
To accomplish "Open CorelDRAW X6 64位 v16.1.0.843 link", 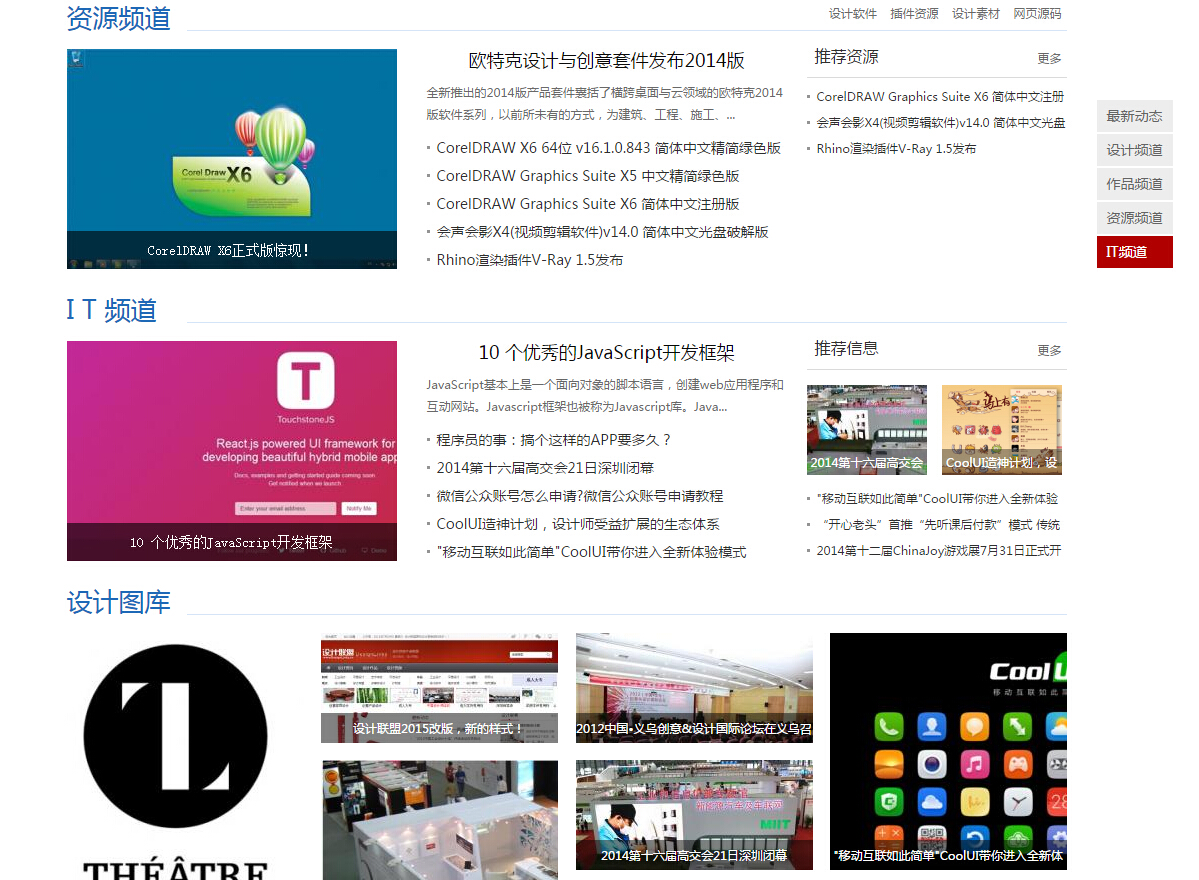I will pyautogui.click(x=608, y=148).
